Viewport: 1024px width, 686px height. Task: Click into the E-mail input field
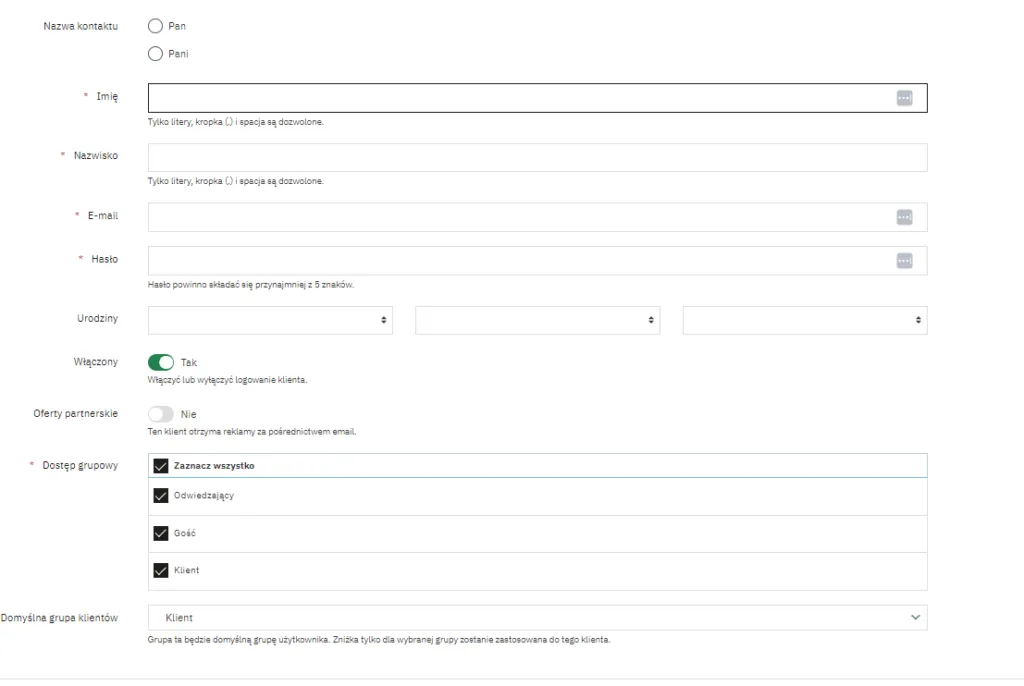[520, 217]
